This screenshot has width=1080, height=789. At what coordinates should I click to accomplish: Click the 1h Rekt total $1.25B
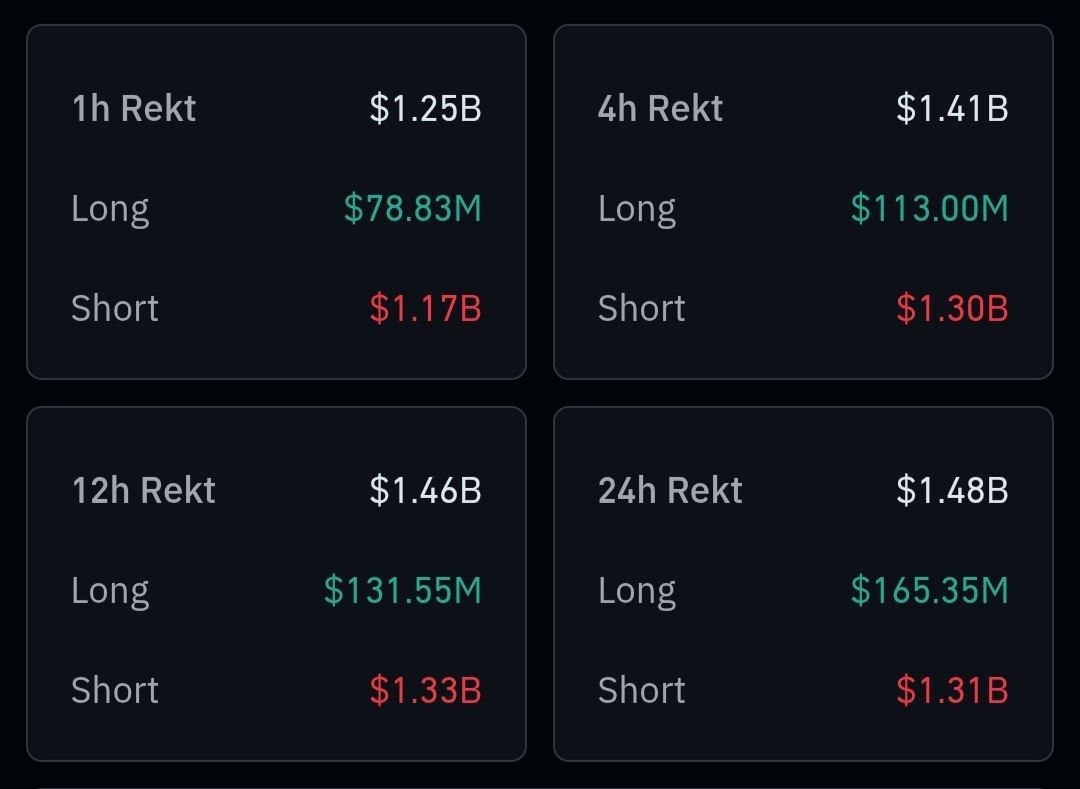426,108
